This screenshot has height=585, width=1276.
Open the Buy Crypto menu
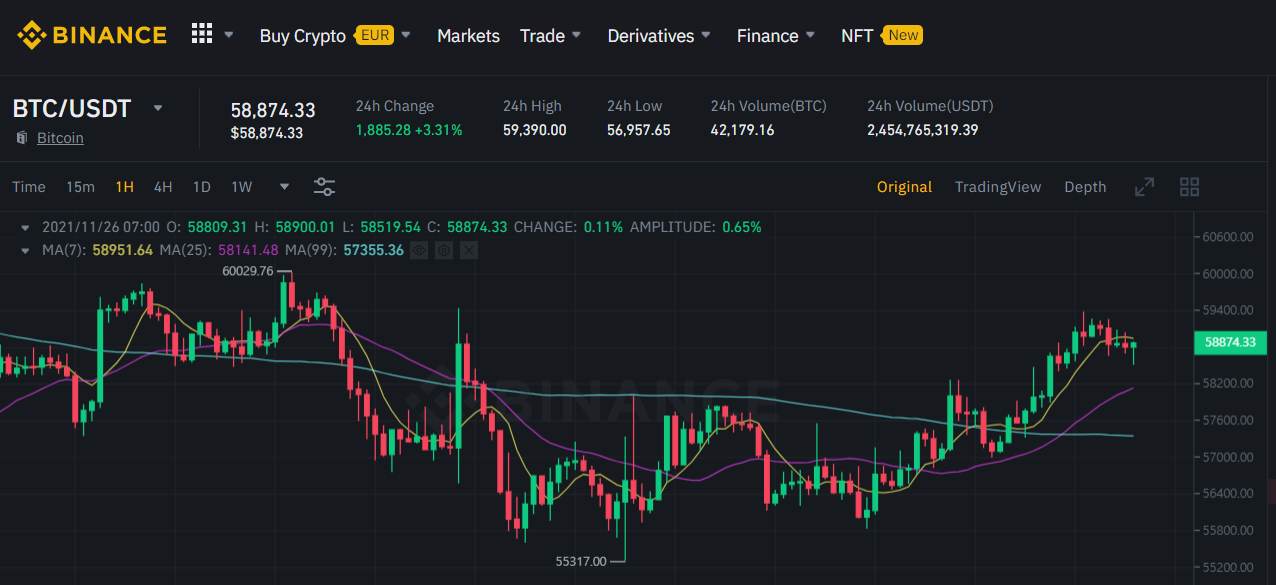[302, 36]
